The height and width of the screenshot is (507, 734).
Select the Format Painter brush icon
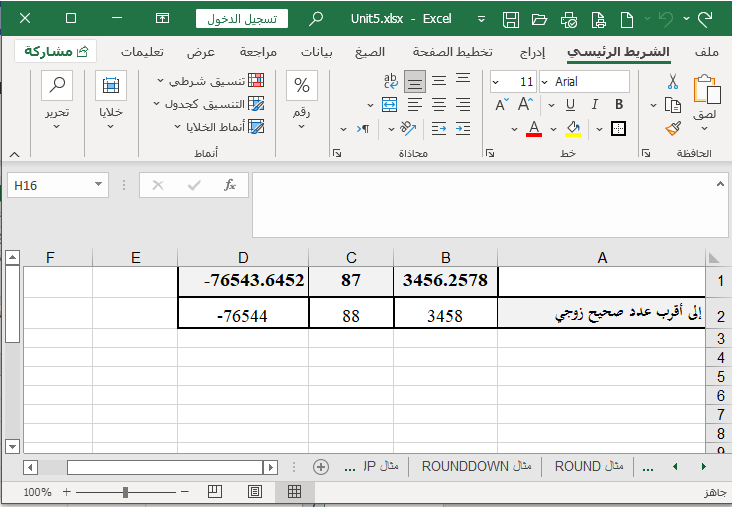click(x=673, y=127)
